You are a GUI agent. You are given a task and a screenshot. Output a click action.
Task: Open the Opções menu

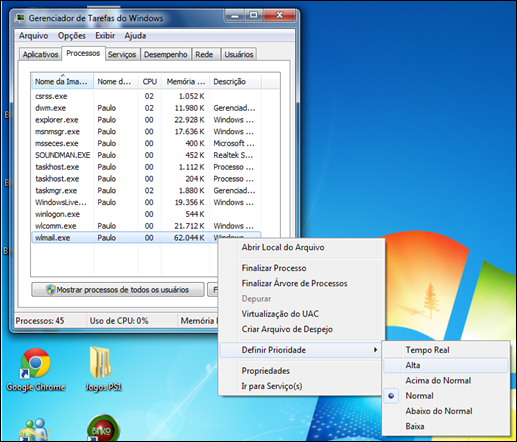(72, 36)
